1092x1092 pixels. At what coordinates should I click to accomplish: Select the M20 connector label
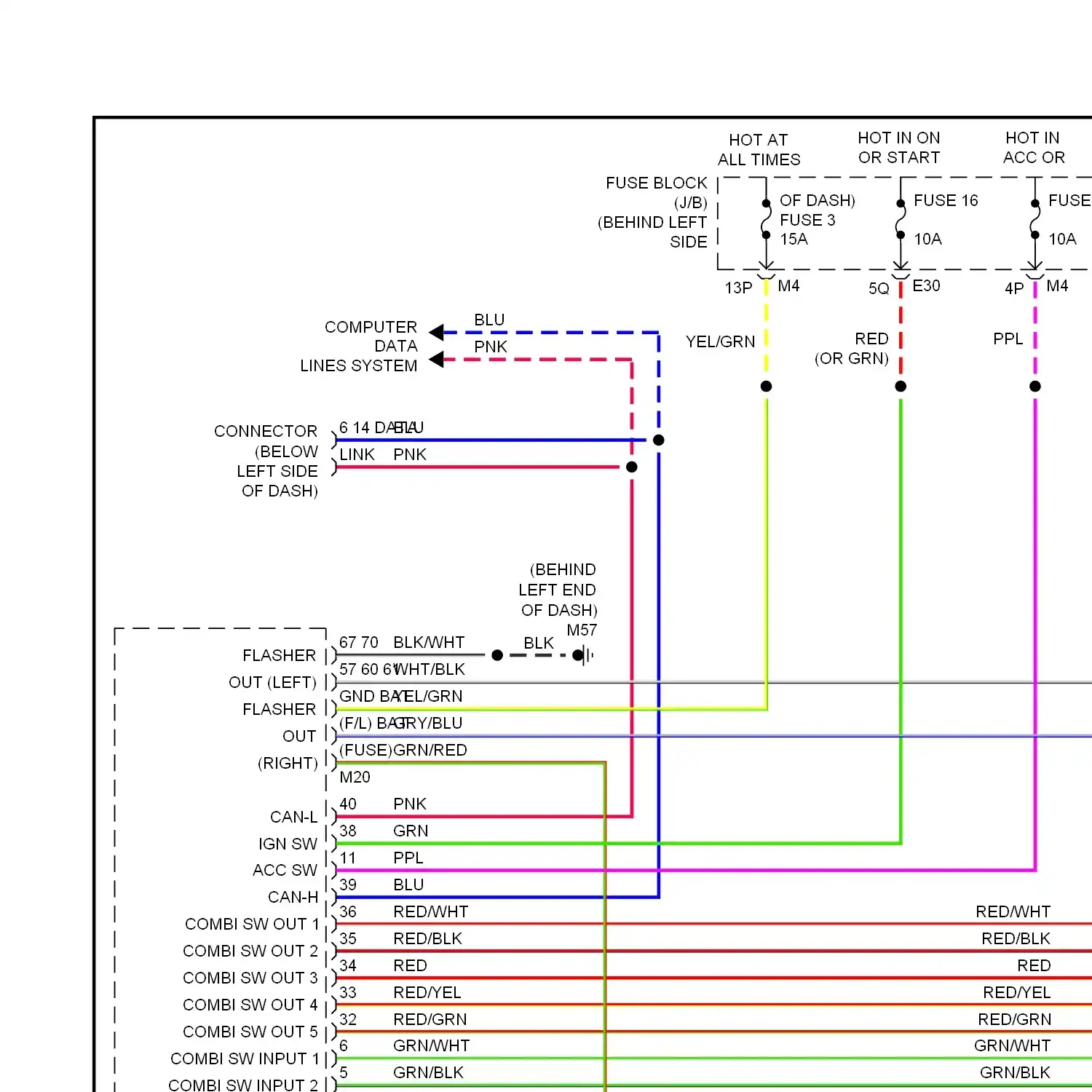coord(355,777)
